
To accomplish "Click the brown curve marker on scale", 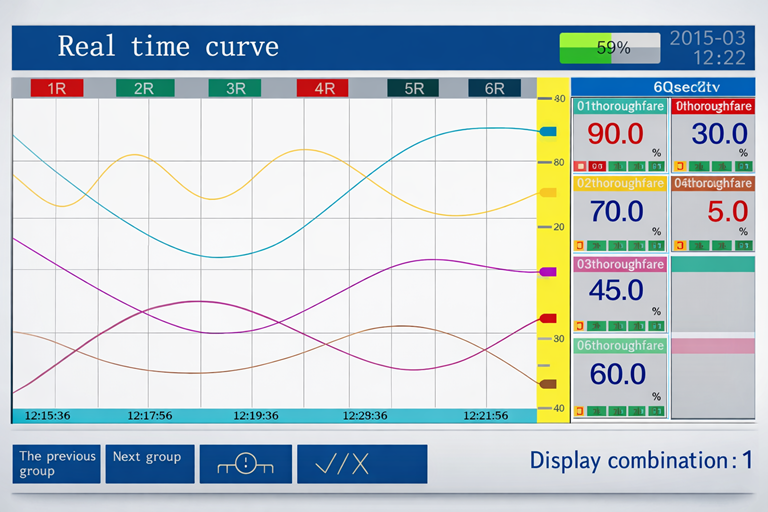I will pyautogui.click(x=547, y=383).
